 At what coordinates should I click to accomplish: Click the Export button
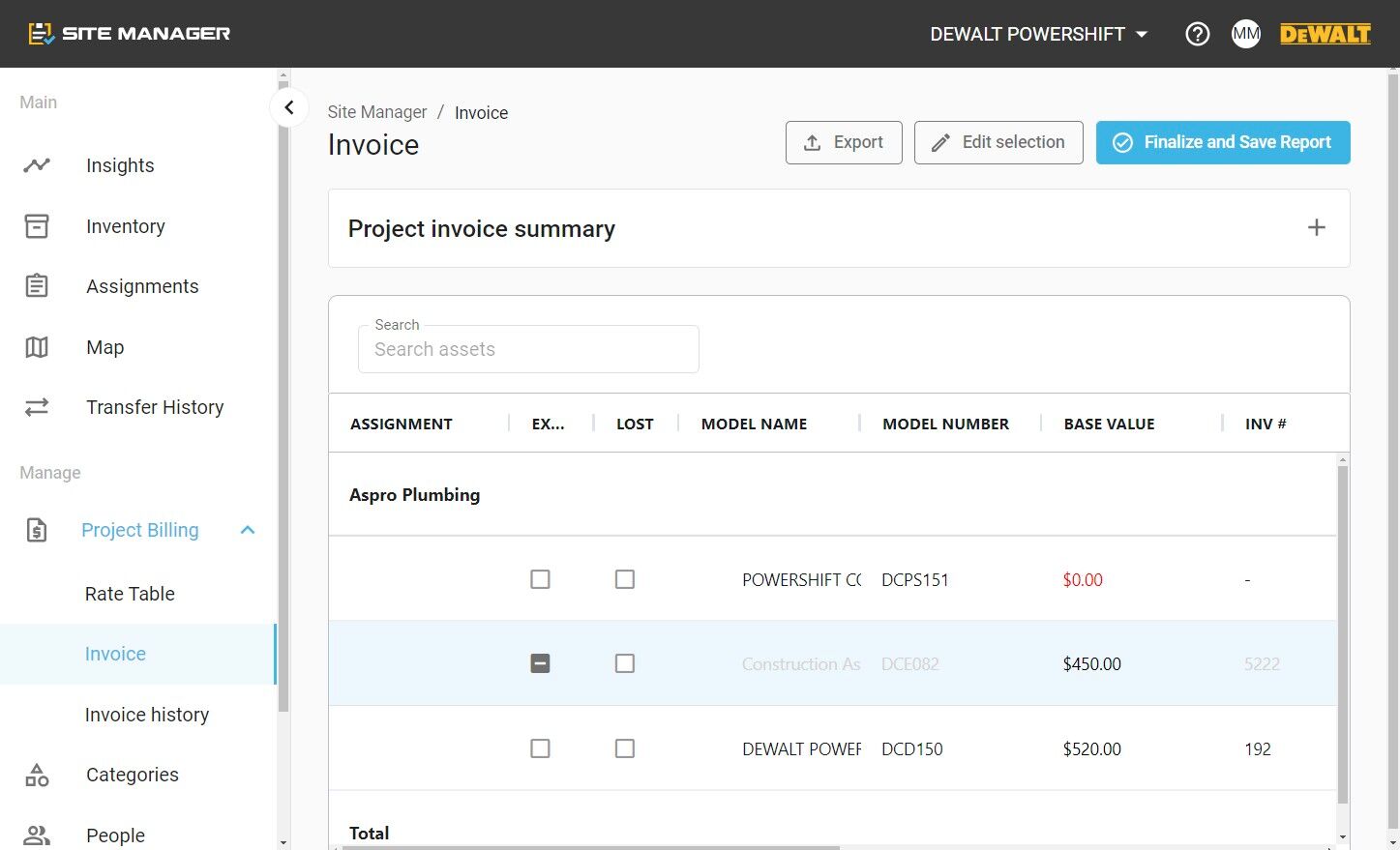click(844, 142)
